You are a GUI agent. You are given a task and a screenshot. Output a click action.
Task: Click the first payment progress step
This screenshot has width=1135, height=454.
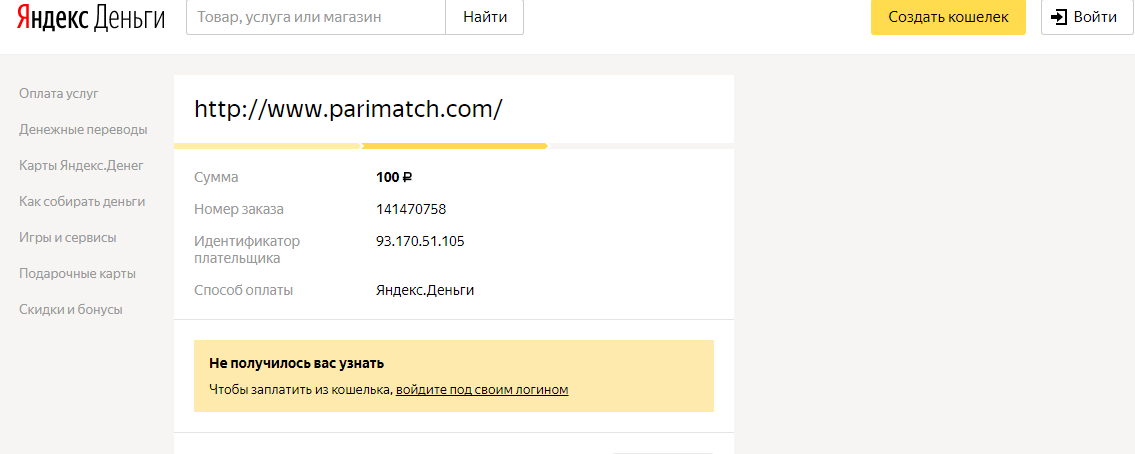click(x=267, y=146)
